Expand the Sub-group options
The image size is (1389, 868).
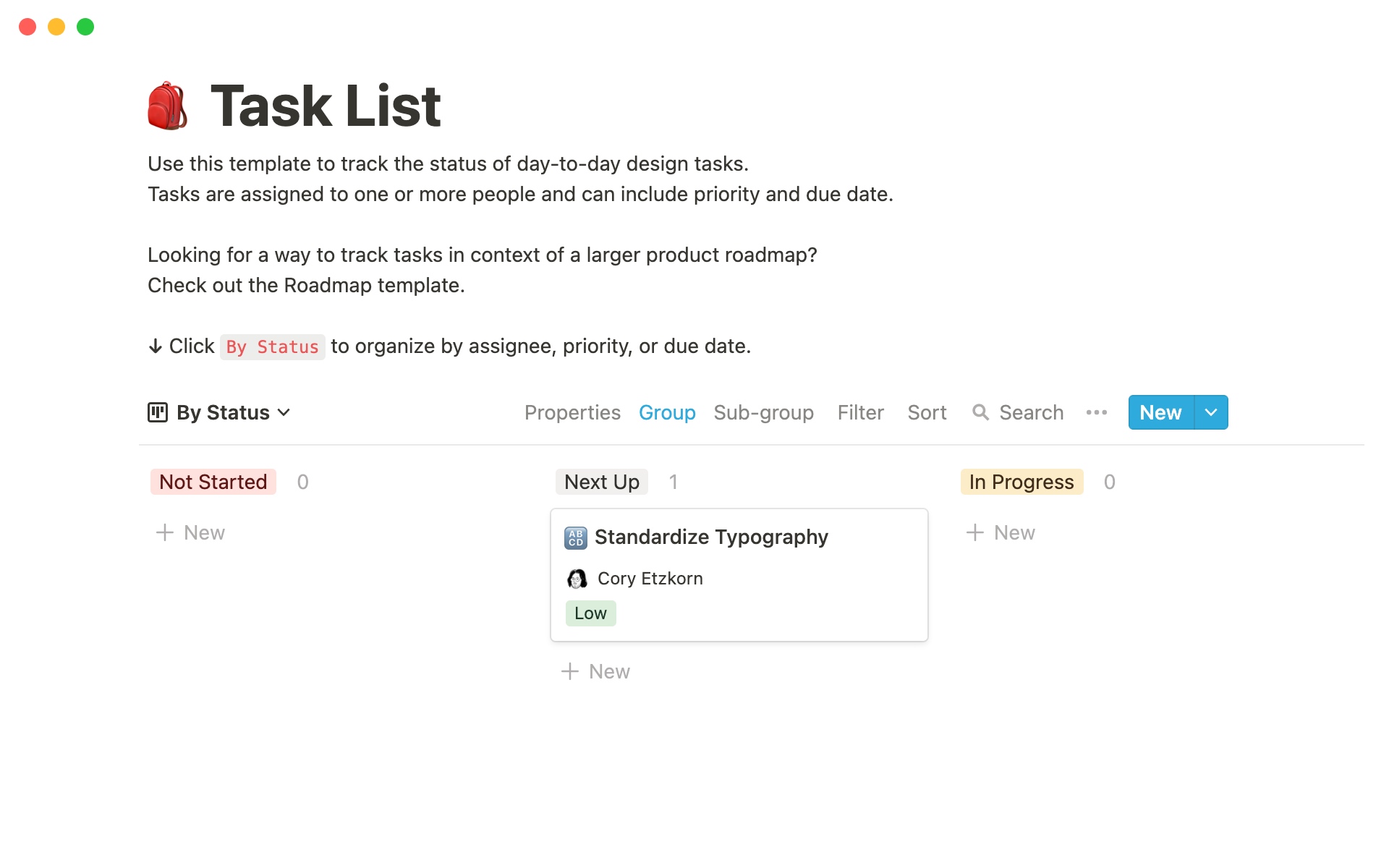764,411
